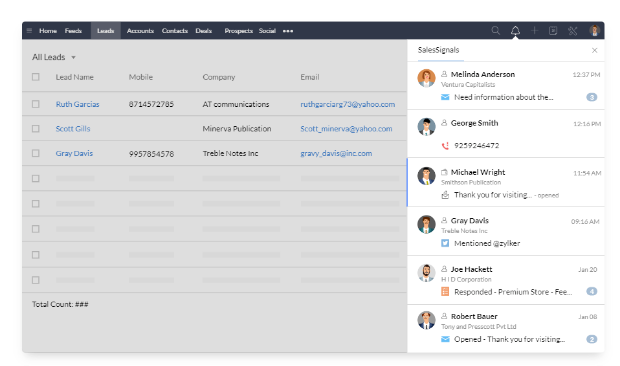
Task: Open the Social tab
Action: 267,31
